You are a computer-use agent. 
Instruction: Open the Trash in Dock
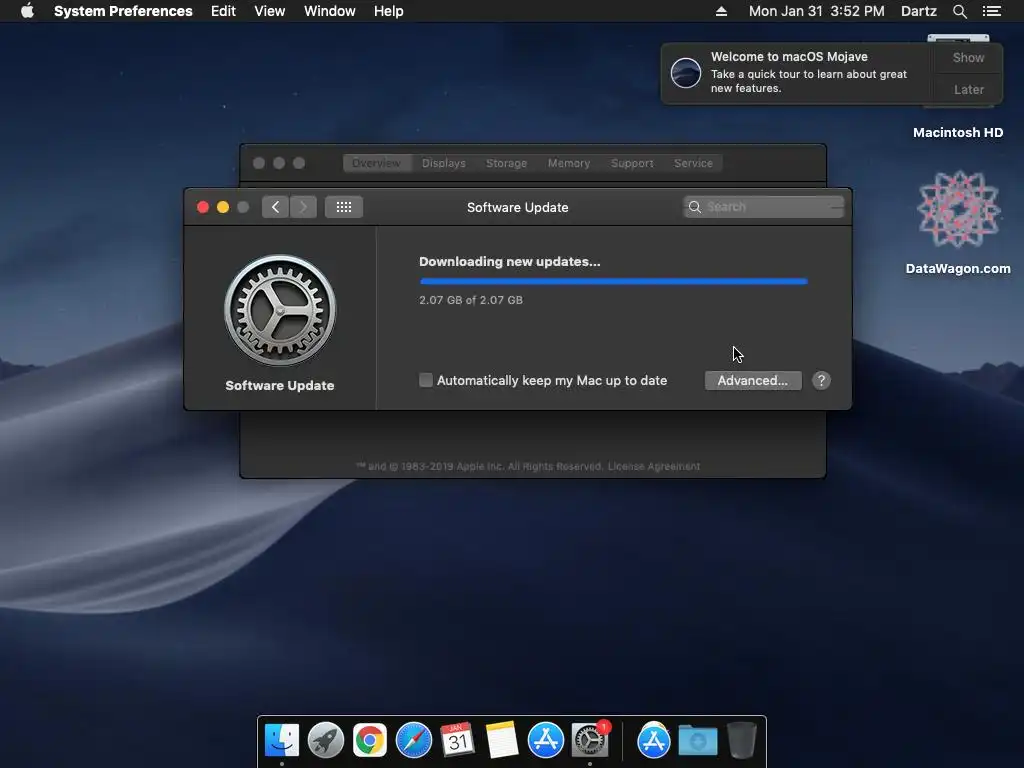point(741,740)
